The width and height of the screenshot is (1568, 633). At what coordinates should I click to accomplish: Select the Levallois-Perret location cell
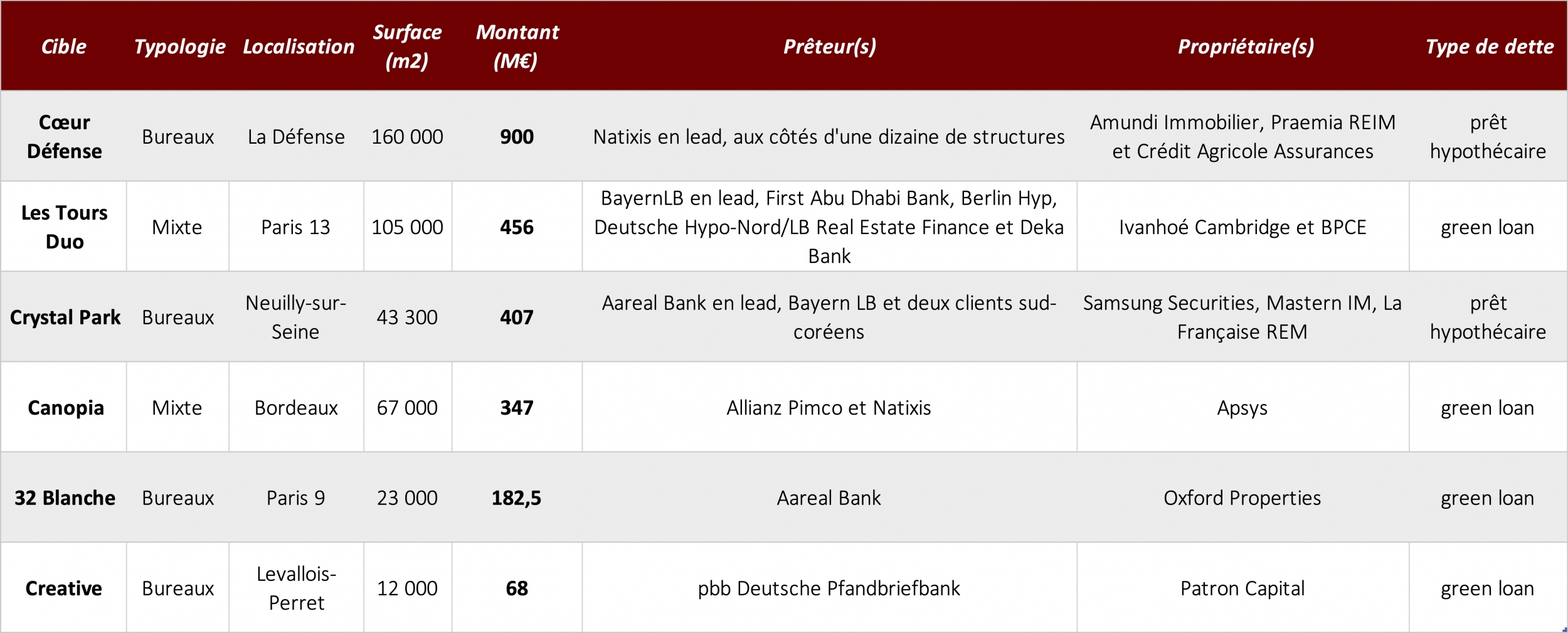[x=296, y=588]
